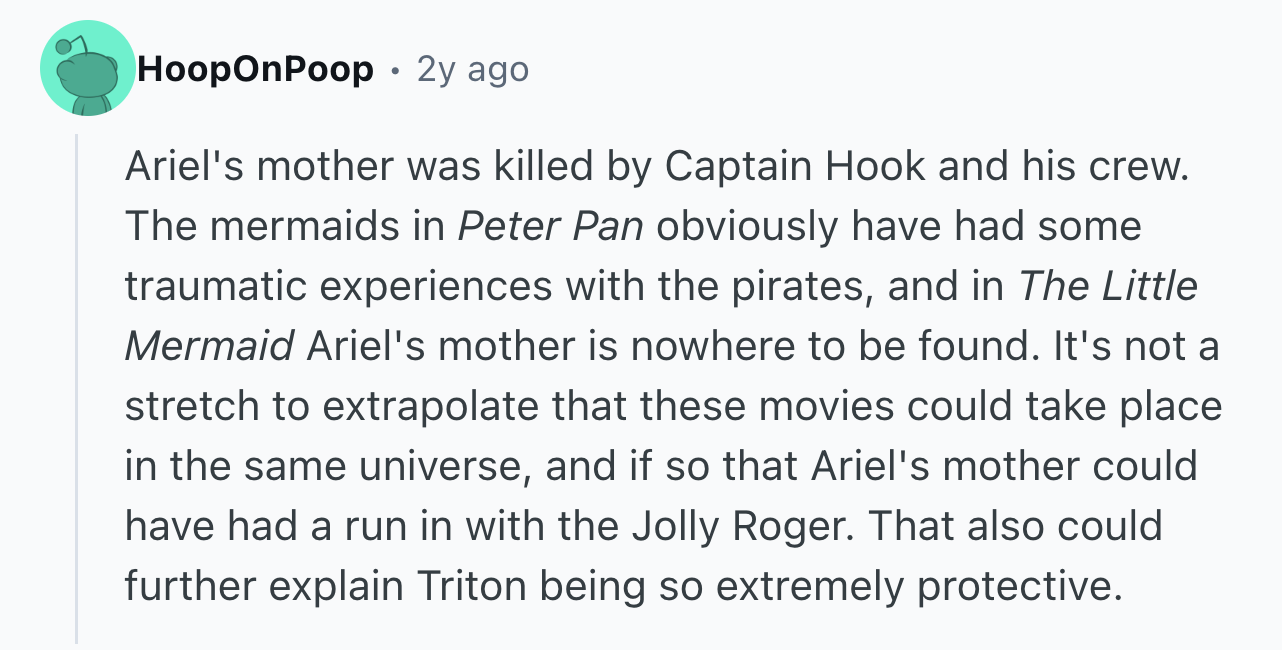Image resolution: width=1282 pixels, height=650 pixels.
Task: Click the italic 'The Little' text in the comment
Action: pyautogui.click(x=1107, y=287)
